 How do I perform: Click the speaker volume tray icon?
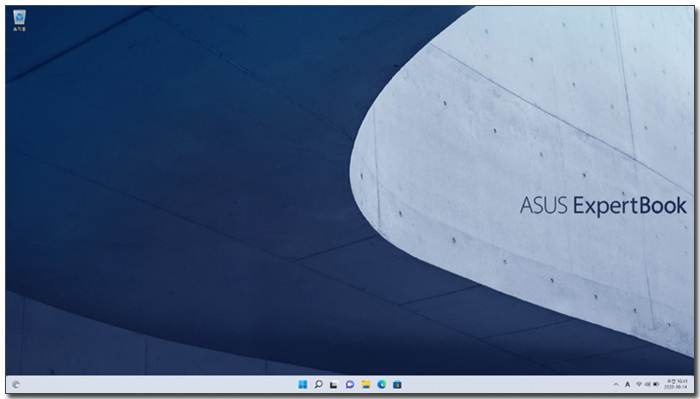pos(647,384)
